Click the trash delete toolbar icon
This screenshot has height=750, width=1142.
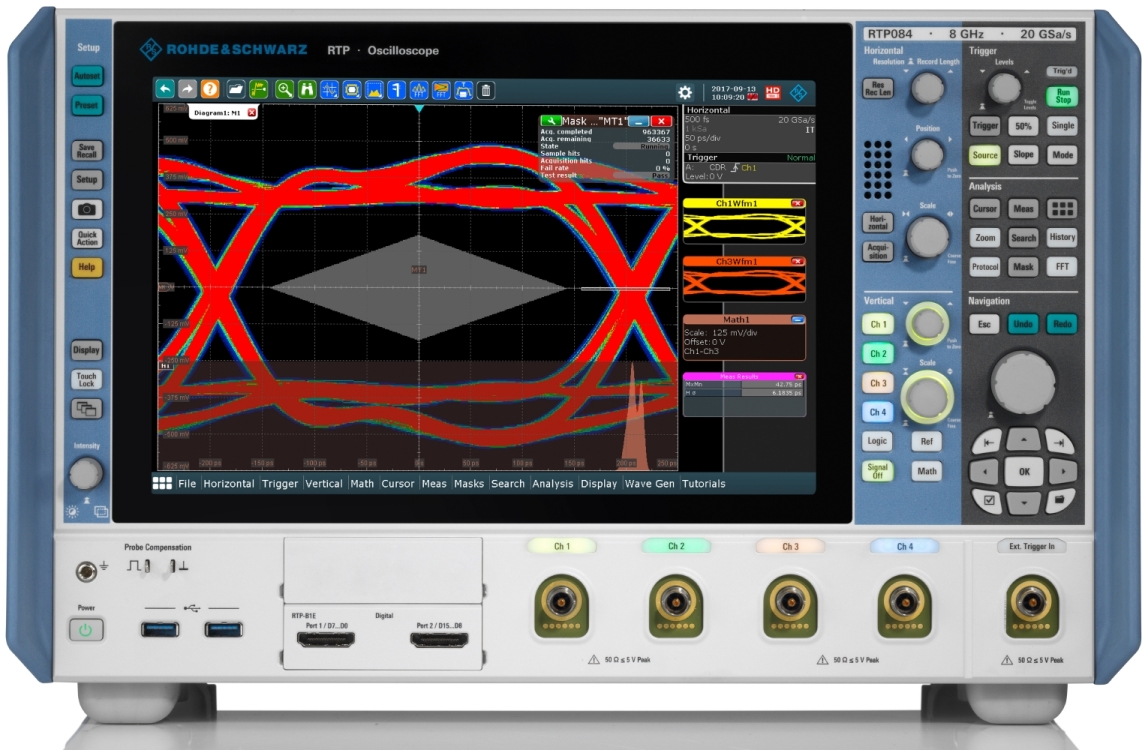coord(486,90)
